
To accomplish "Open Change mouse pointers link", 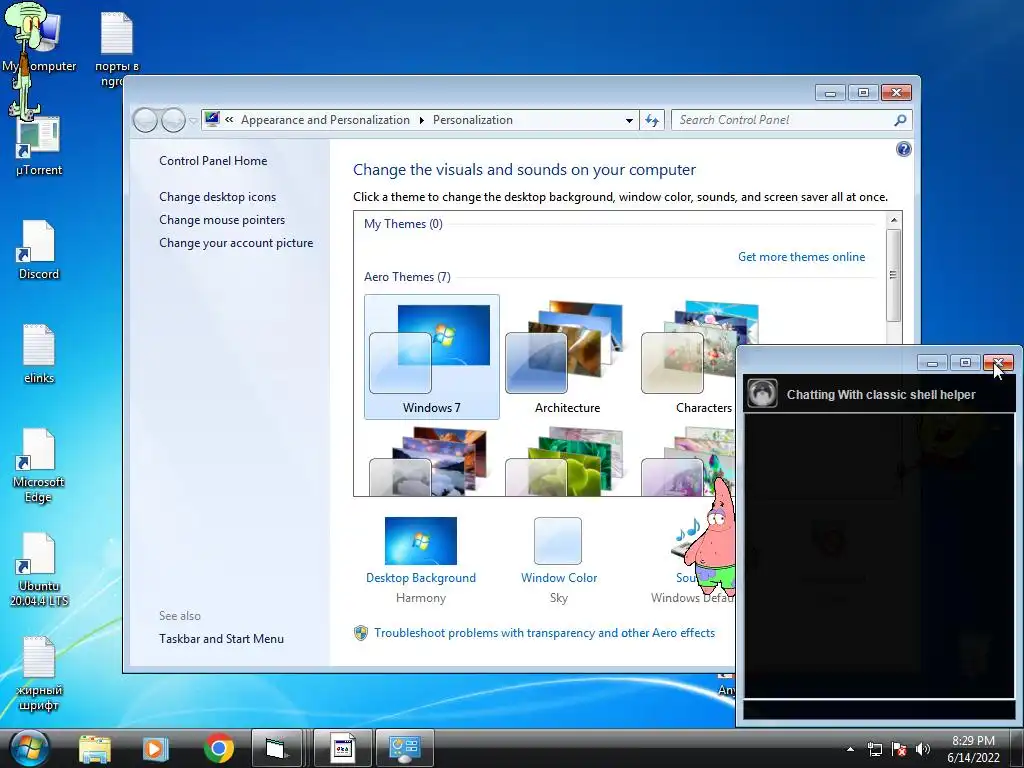I will pyautogui.click(x=222, y=219).
